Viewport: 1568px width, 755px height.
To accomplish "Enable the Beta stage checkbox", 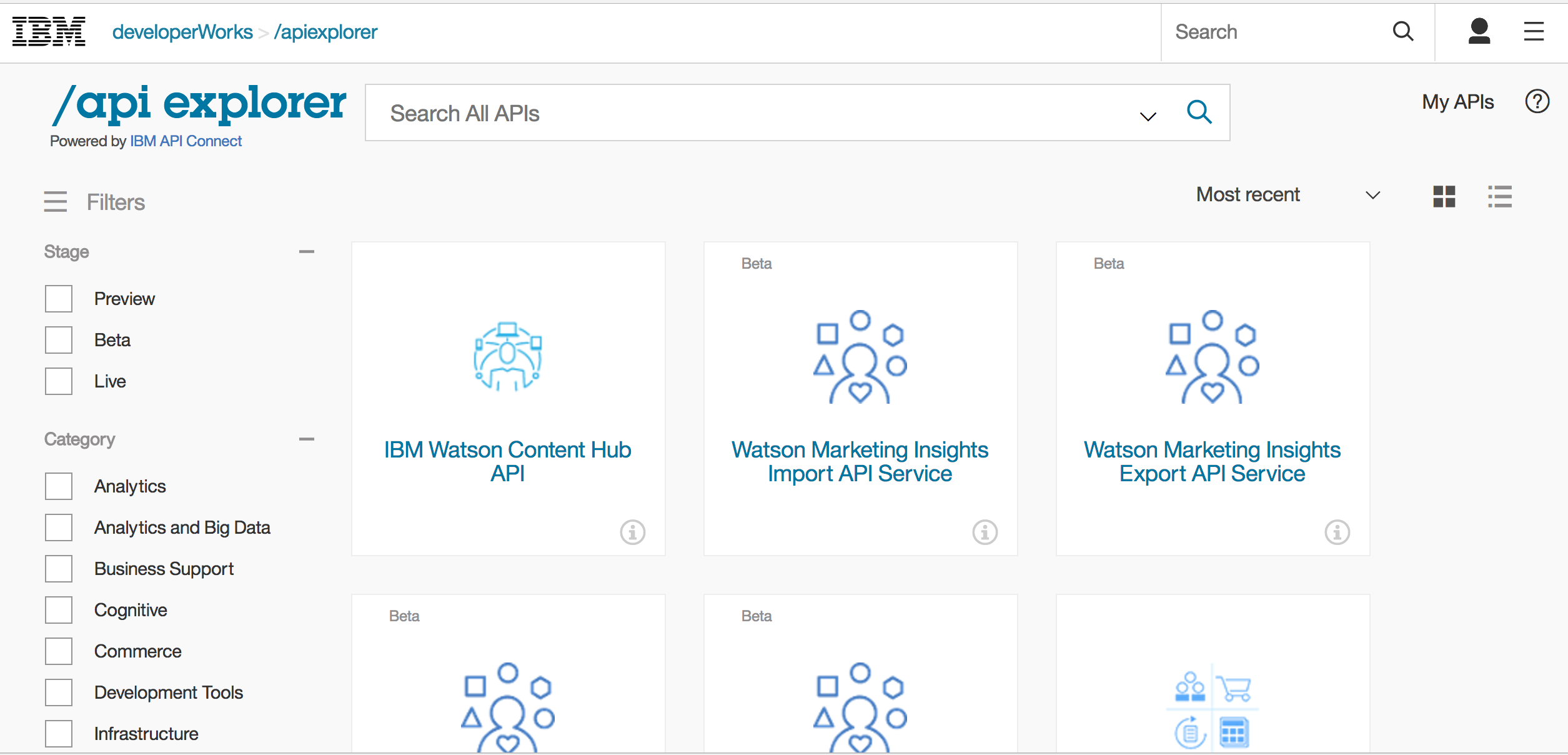I will pyautogui.click(x=59, y=340).
